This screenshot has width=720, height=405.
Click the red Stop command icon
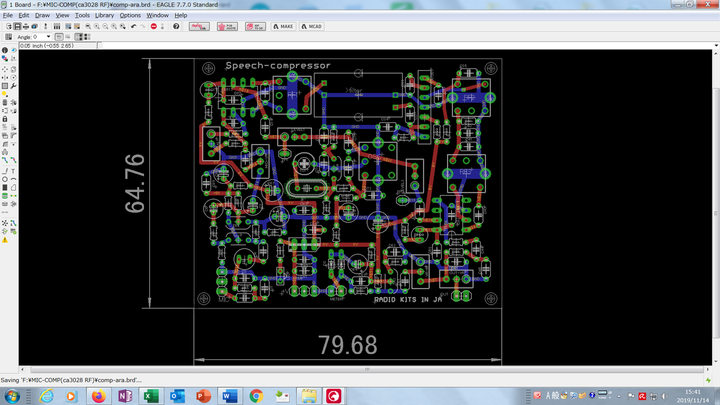(x=153, y=26)
